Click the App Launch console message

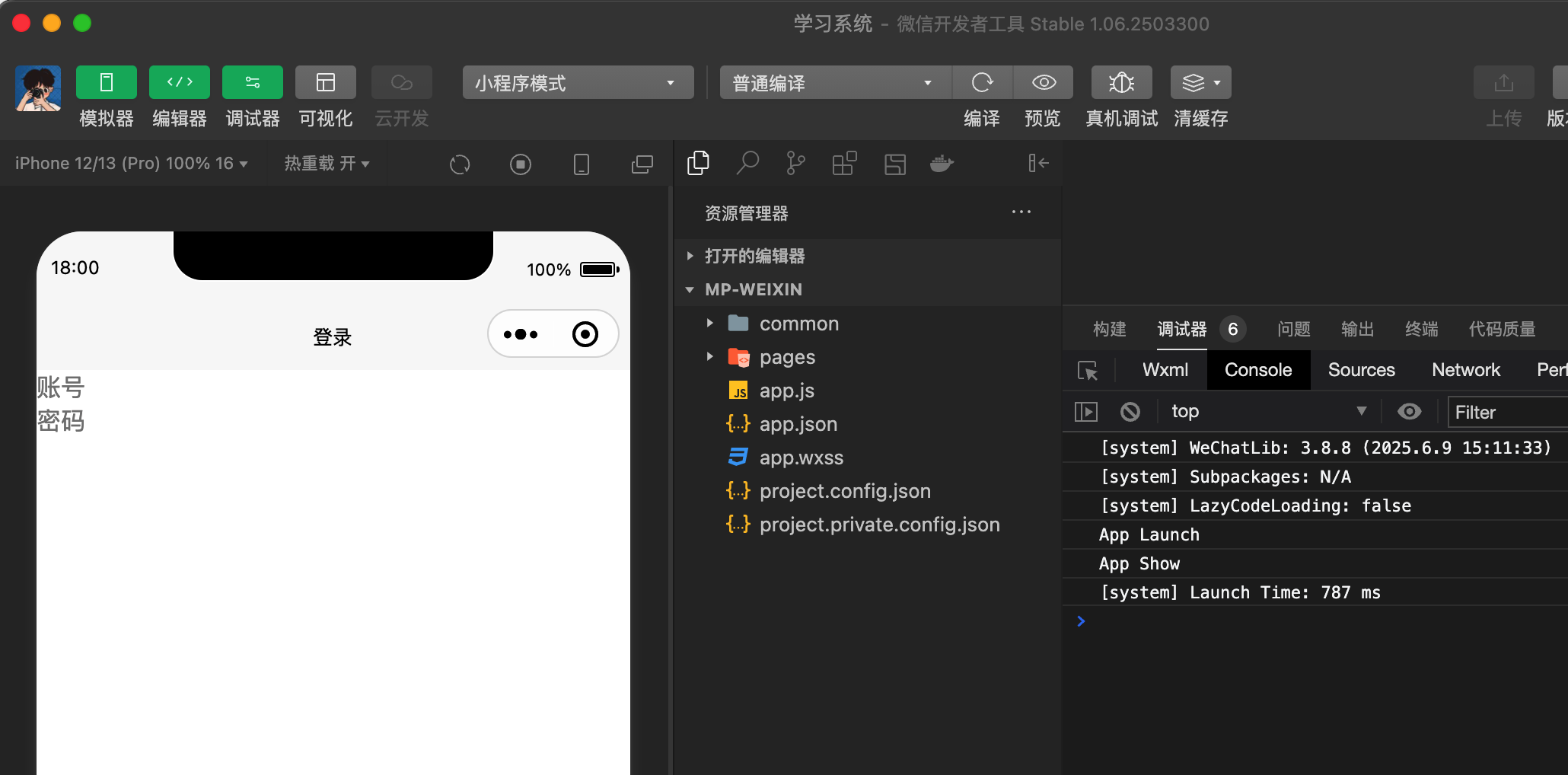click(1149, 534)
